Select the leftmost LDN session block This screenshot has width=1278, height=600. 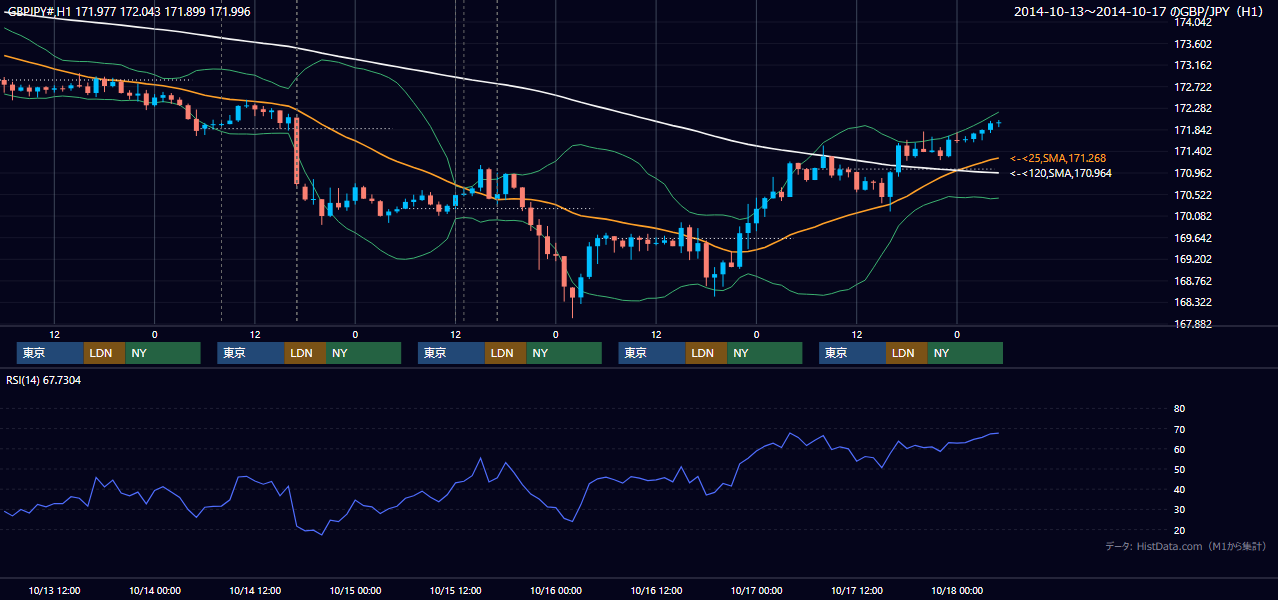104,353
